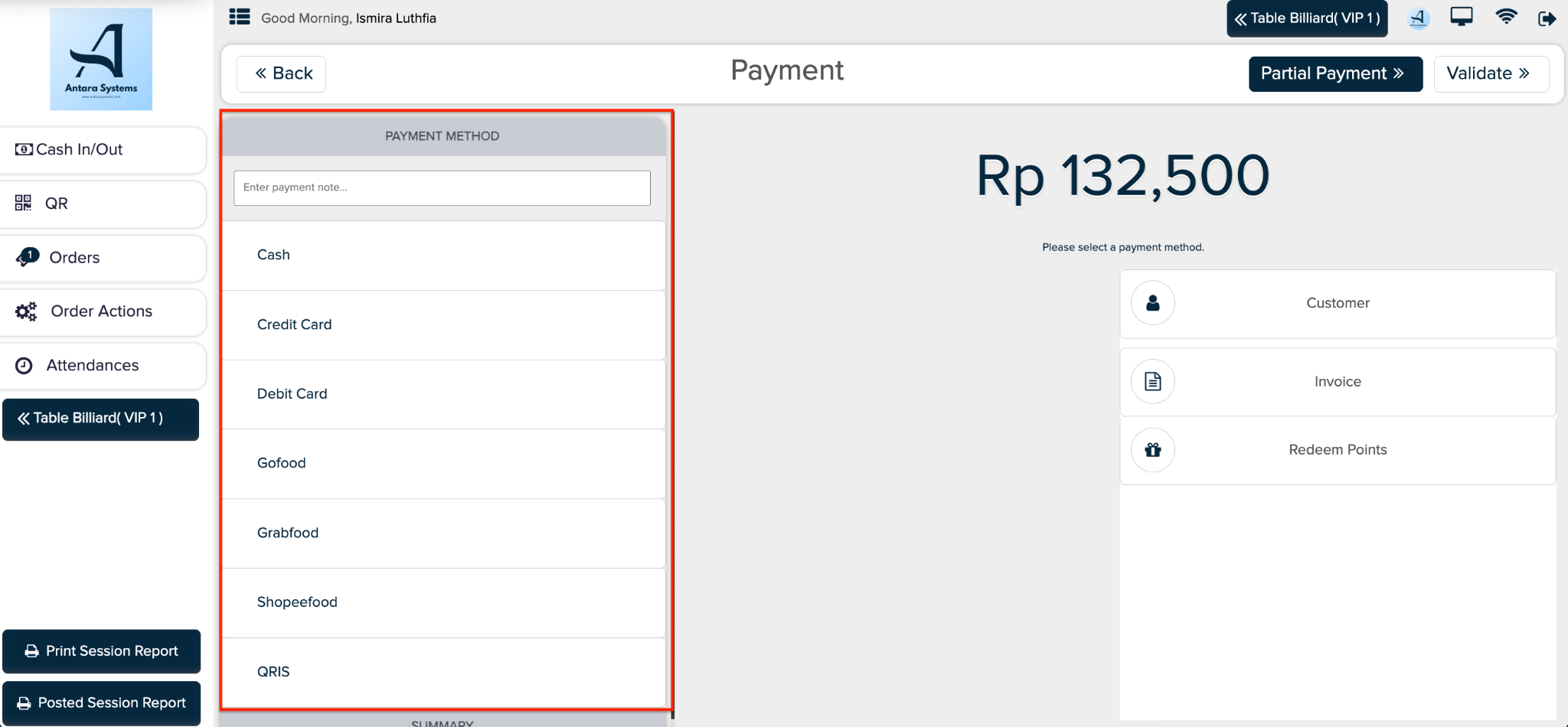This screenshot has height=727, width=1568.
Task: Open Order Actions in the sidebar
Action: 103,311
